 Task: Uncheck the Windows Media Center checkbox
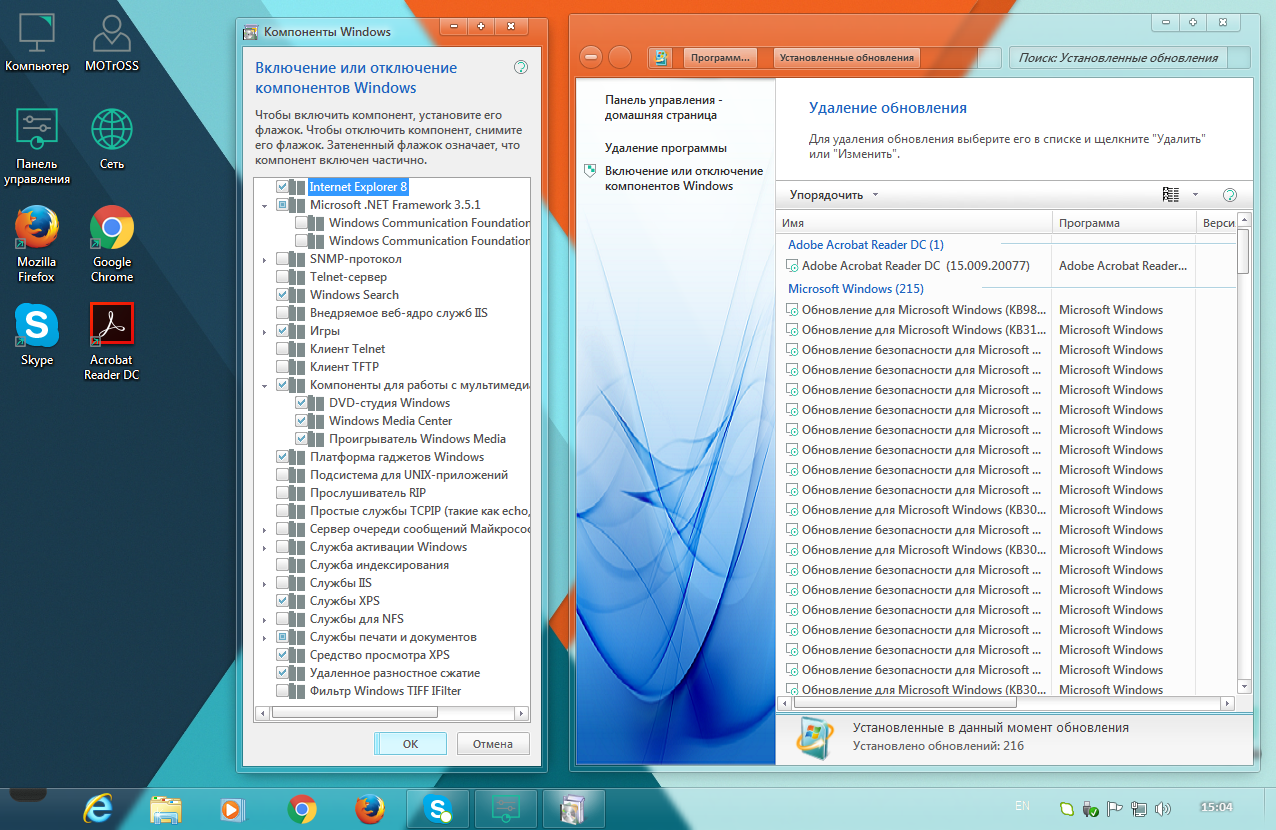coord(301,421)
